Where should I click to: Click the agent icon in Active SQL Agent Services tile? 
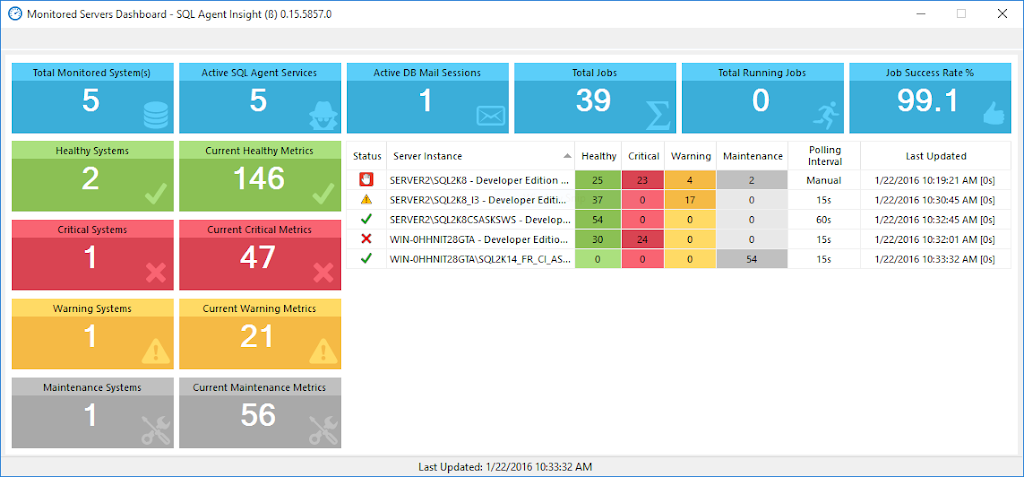click(323, 114)
